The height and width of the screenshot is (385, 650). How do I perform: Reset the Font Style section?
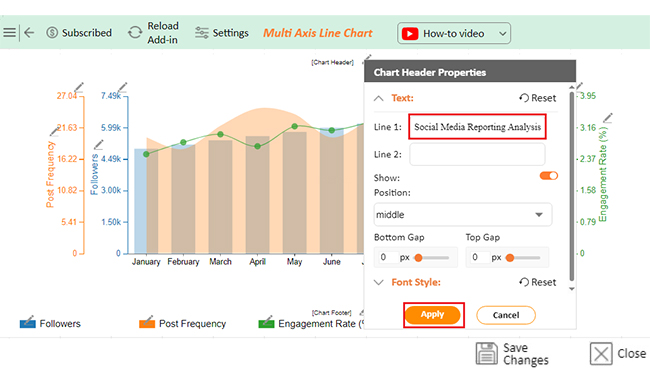(538, 282)
